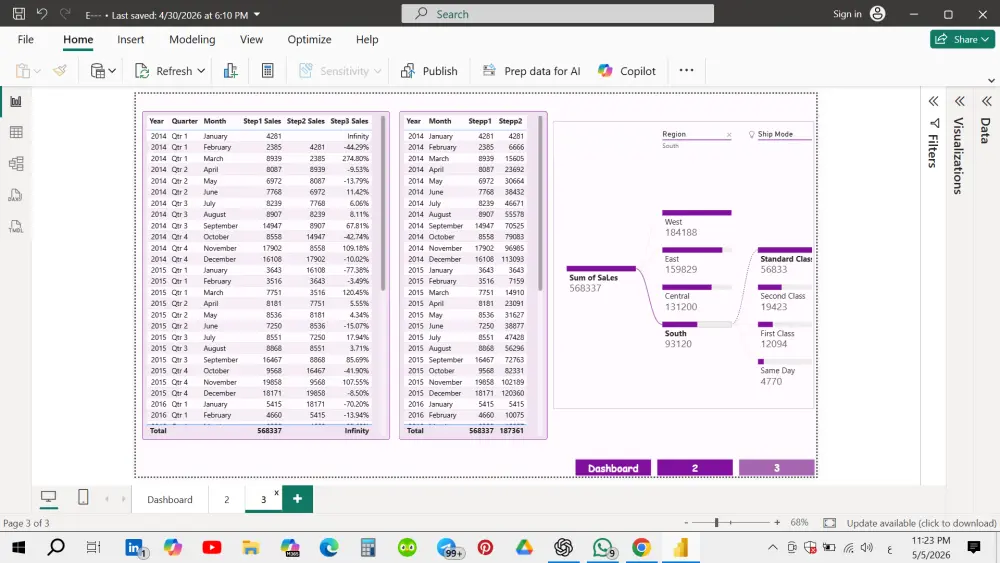The image size is (1000, 563).
Task: Add a new report page
Action: (x=297, y=499)
